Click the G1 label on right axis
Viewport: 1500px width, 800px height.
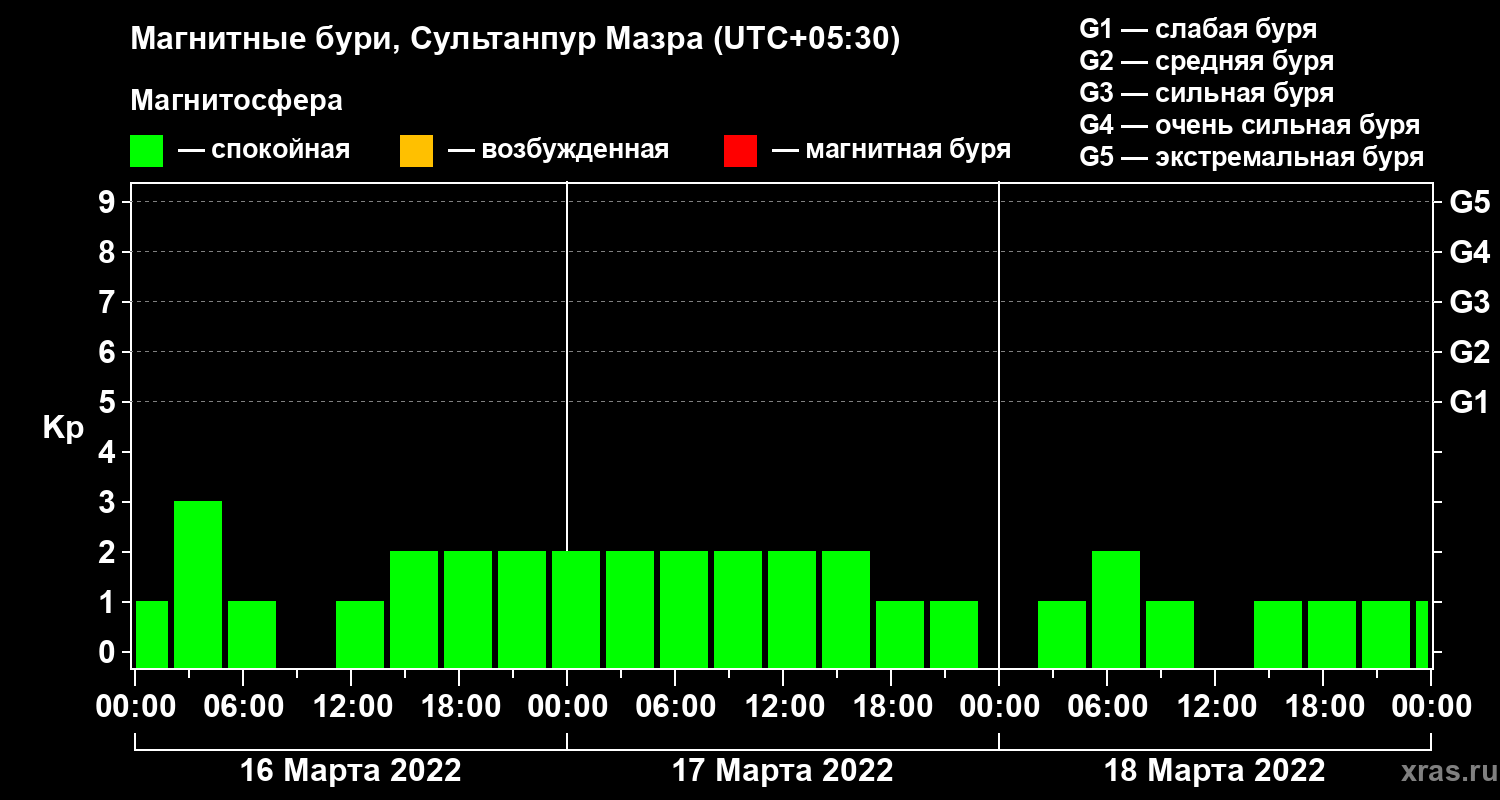(1469, 403)
